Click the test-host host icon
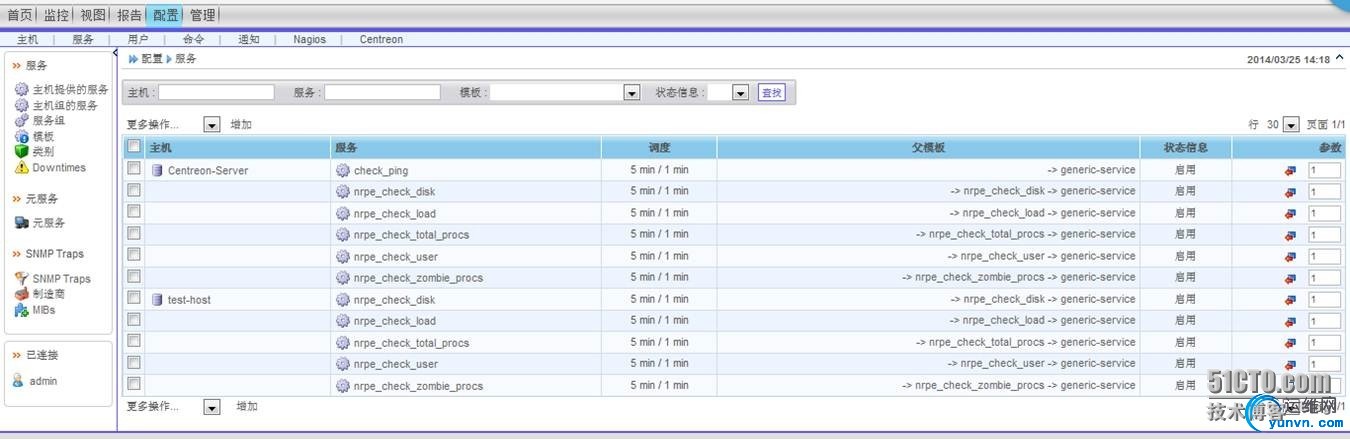 coord(157,299)
